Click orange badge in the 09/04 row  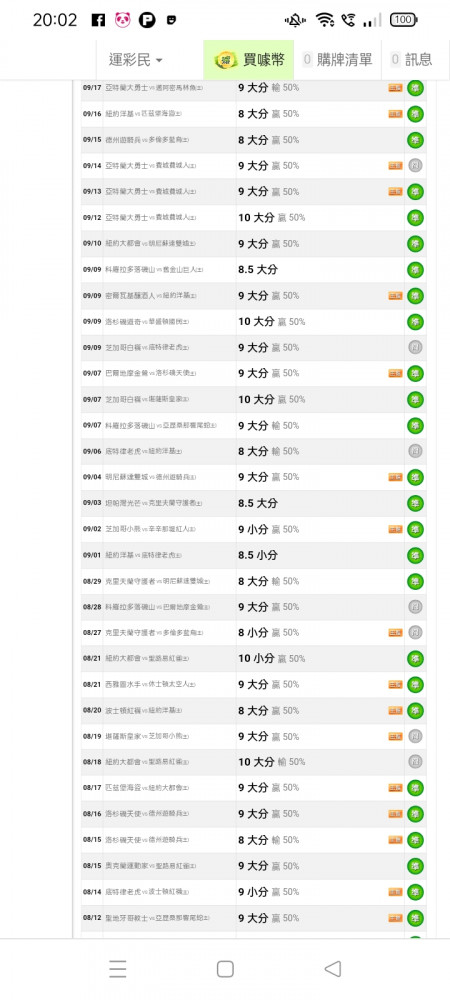pyautogui.click(x=395, y=477)
